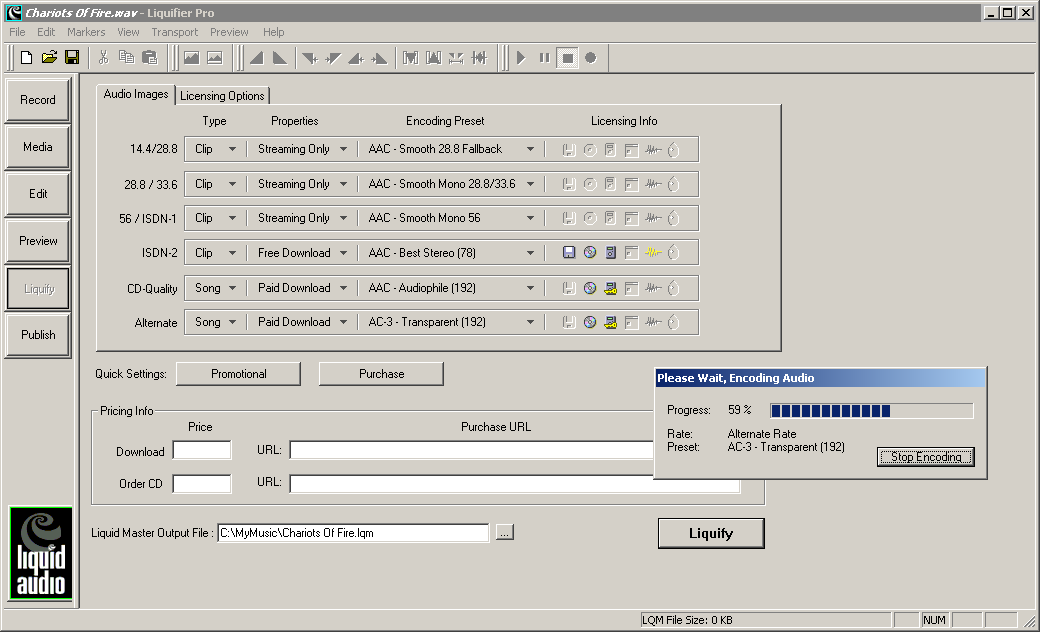This screenshot has width=1040, height=632.
Task: Open Properties dropdown for 28.8 / 33.6 row
Action: 343,184
